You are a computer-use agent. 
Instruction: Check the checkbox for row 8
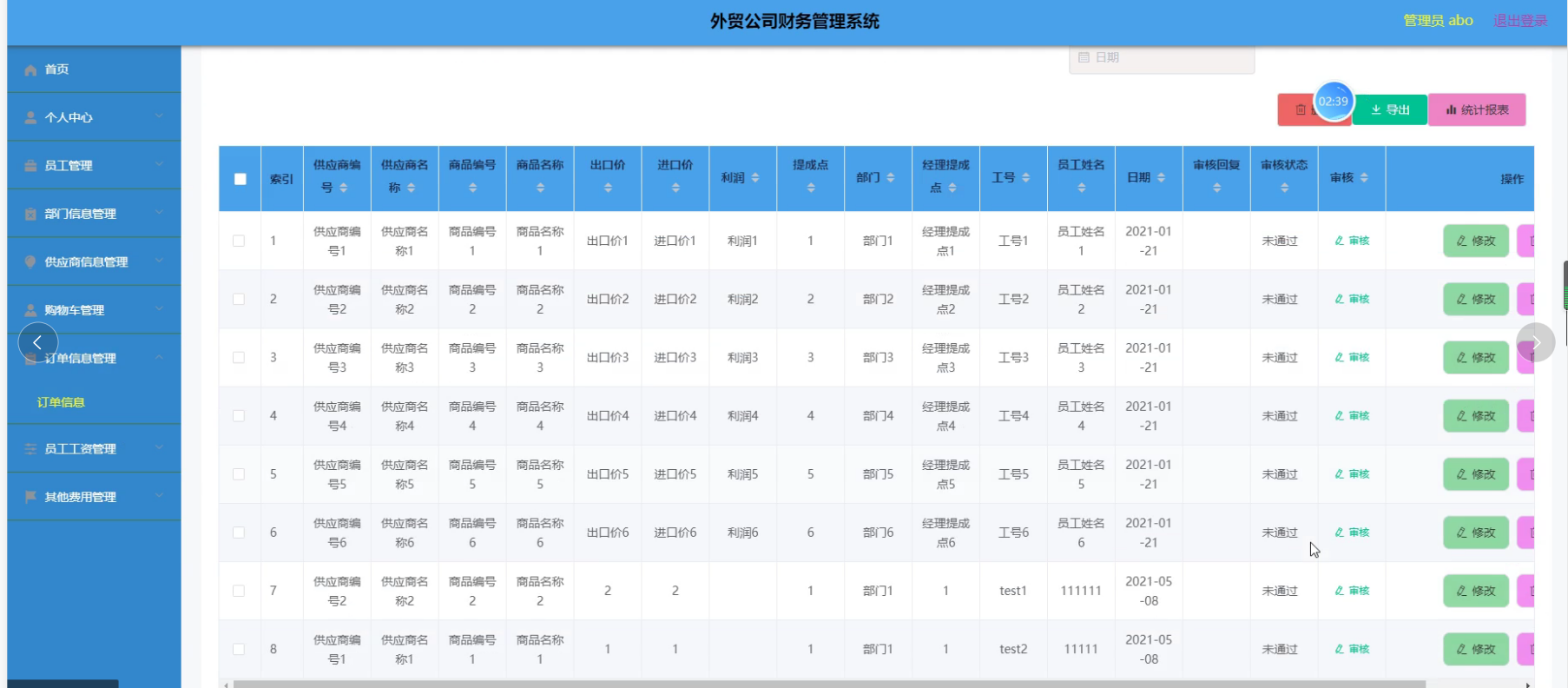tap(239, 649)
